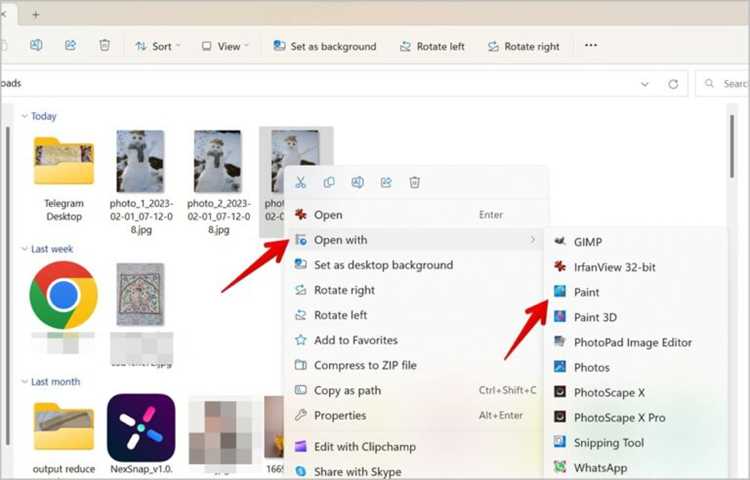
Task: Click the Rename icon in context menu
Action: tap(358, 182)
